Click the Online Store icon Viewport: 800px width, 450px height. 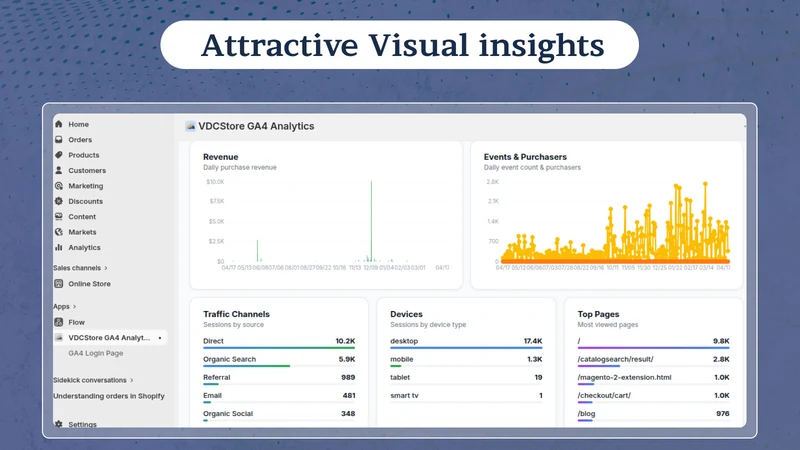coord(59,283)
